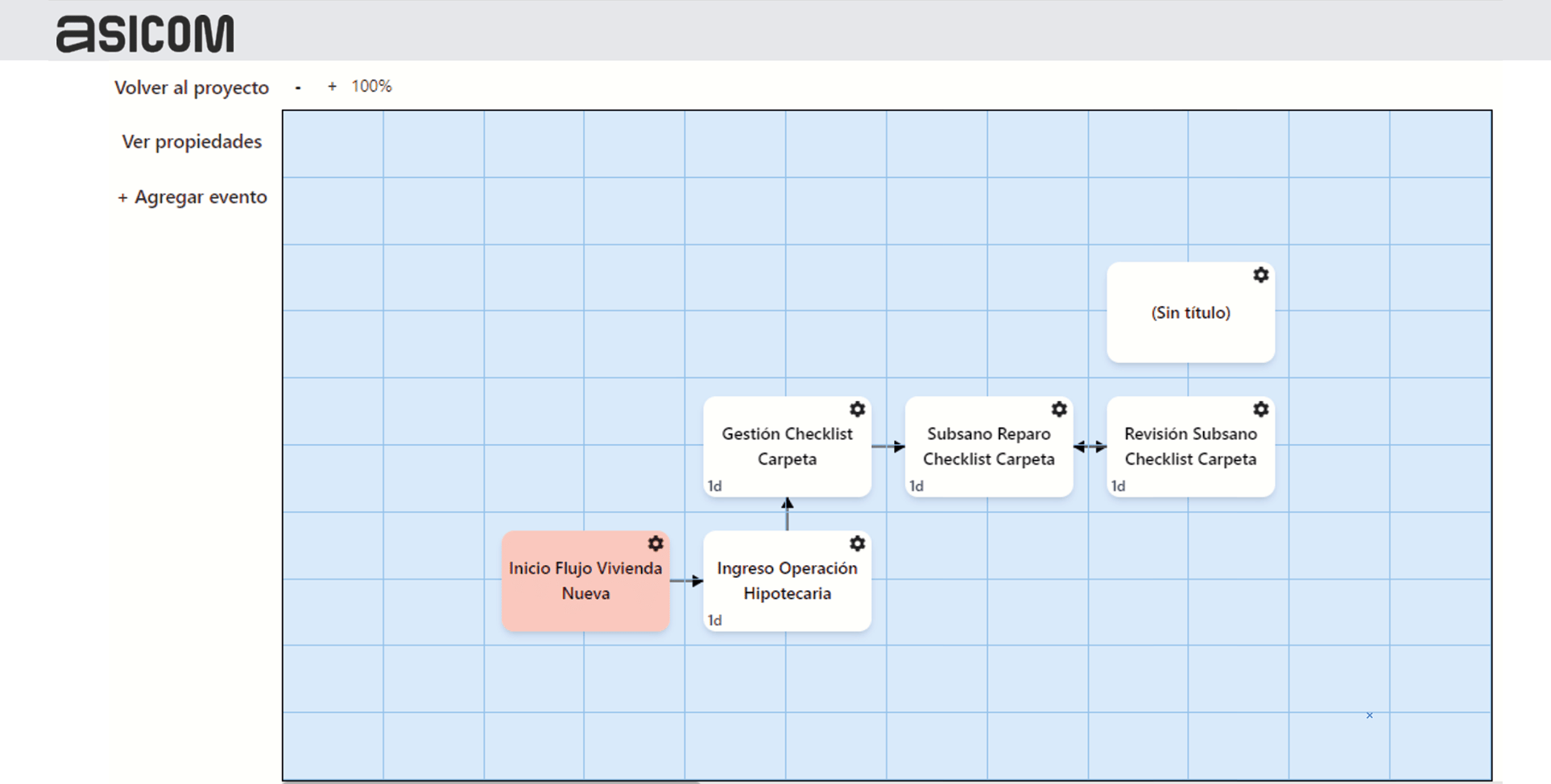Screen dimensions: 1551x784
Task: Select the Inicio Flujo Vivienda Nueva node
Action: [585, 581]
